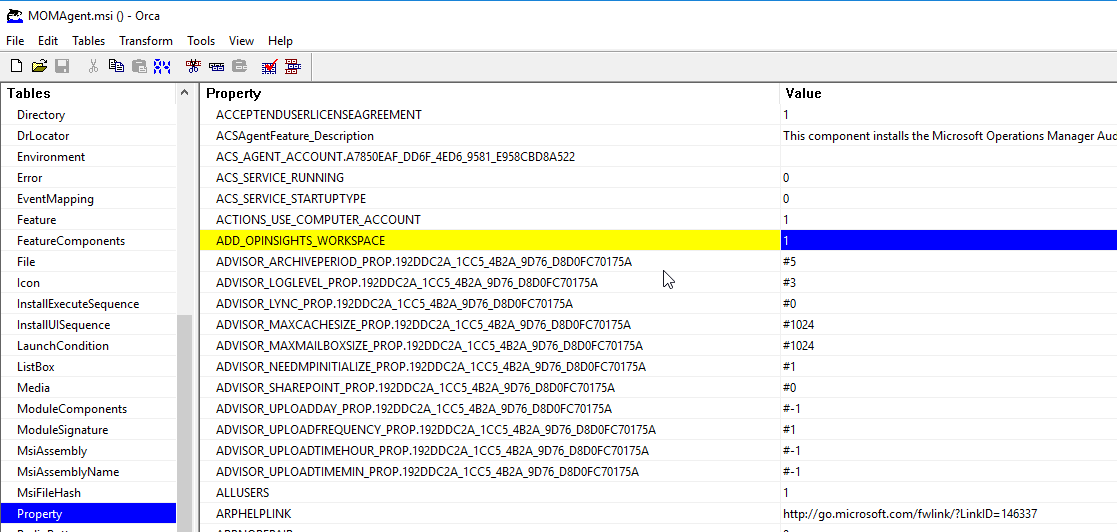Click the New file toolbar icon

coord(16,67)
